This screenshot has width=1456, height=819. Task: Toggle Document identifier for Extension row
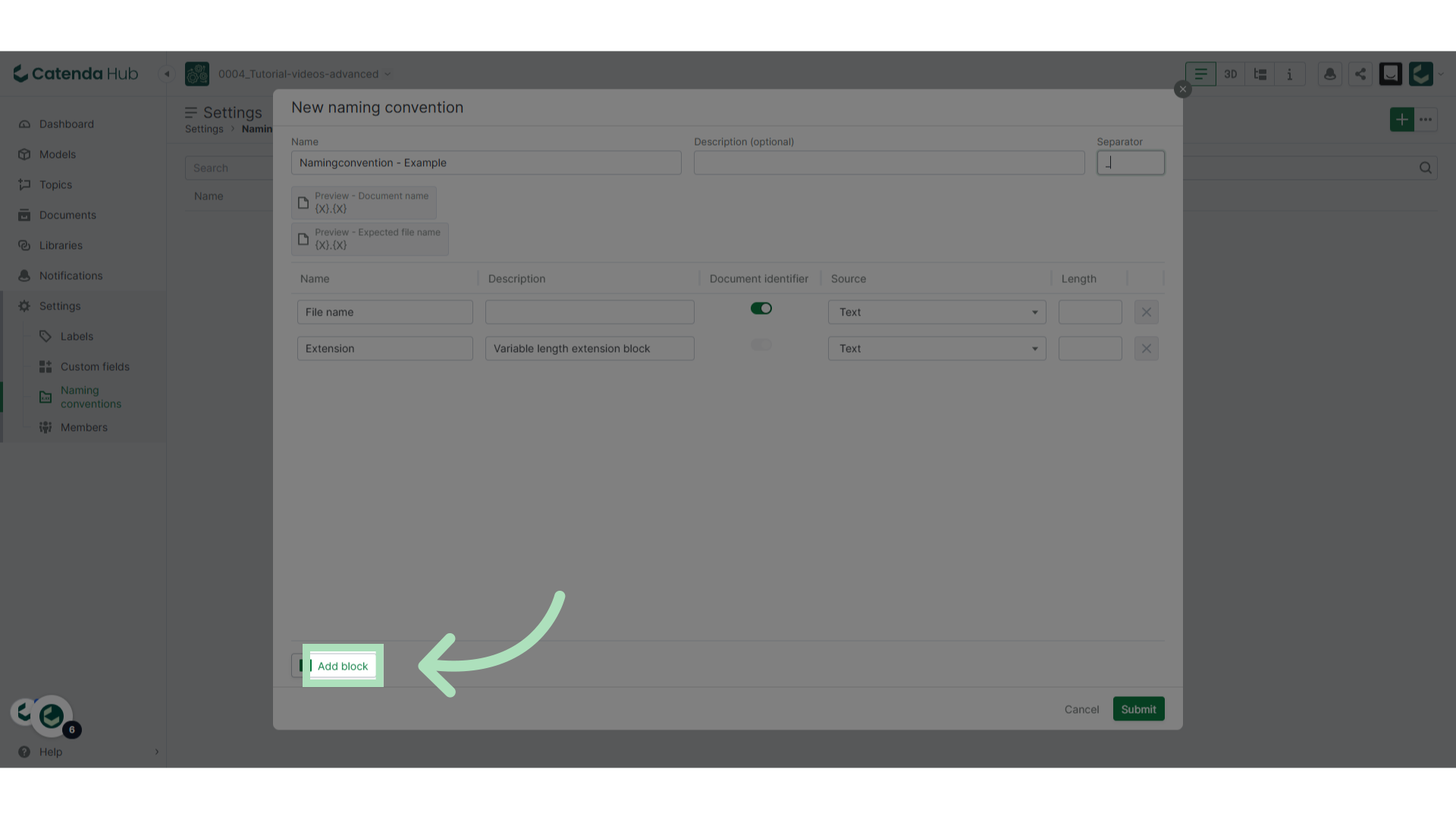[x=761, y=344]
